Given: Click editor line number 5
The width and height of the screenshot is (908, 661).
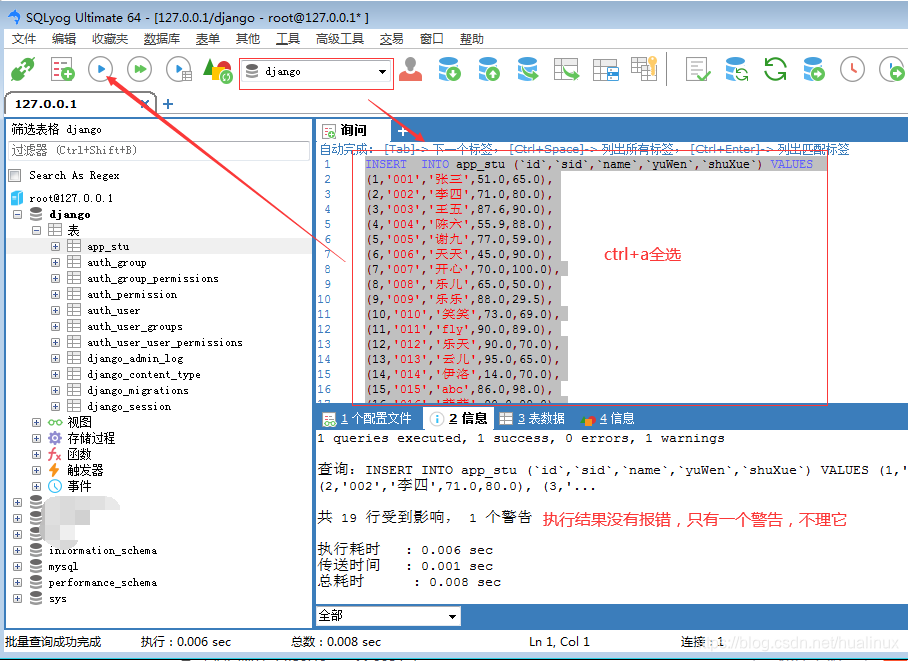Looking at the screenshot, I should pos(328,224).
